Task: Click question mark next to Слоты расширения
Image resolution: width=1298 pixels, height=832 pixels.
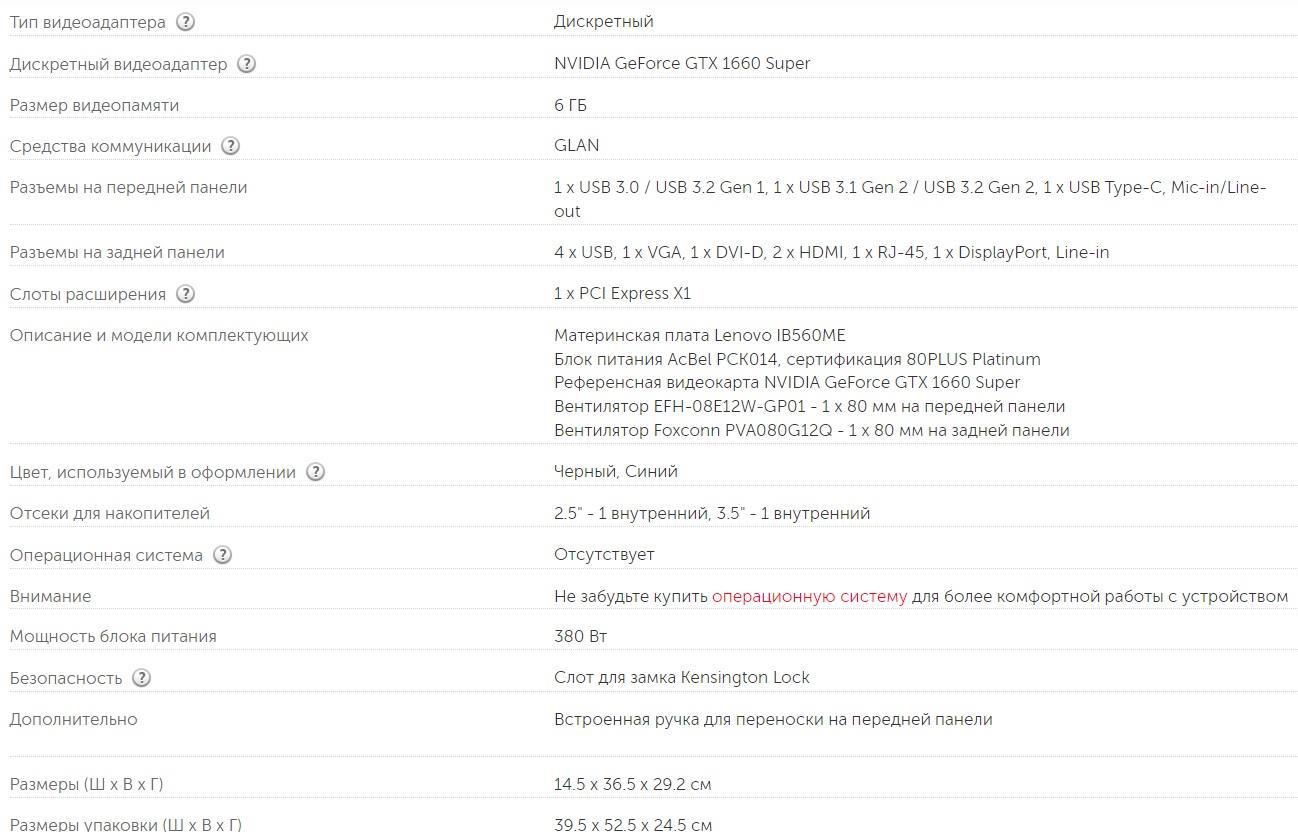Action: (185, 294)
